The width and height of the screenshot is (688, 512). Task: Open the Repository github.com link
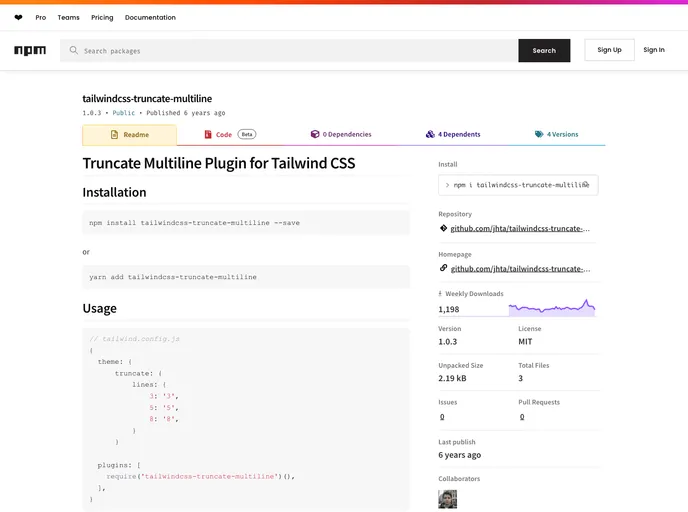(x=520, y=228)
